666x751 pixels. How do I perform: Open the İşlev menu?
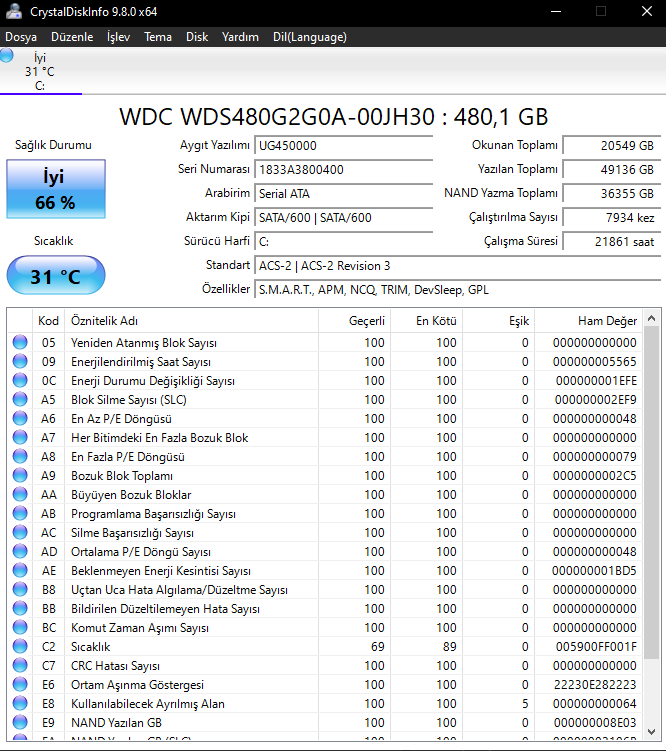118,37
